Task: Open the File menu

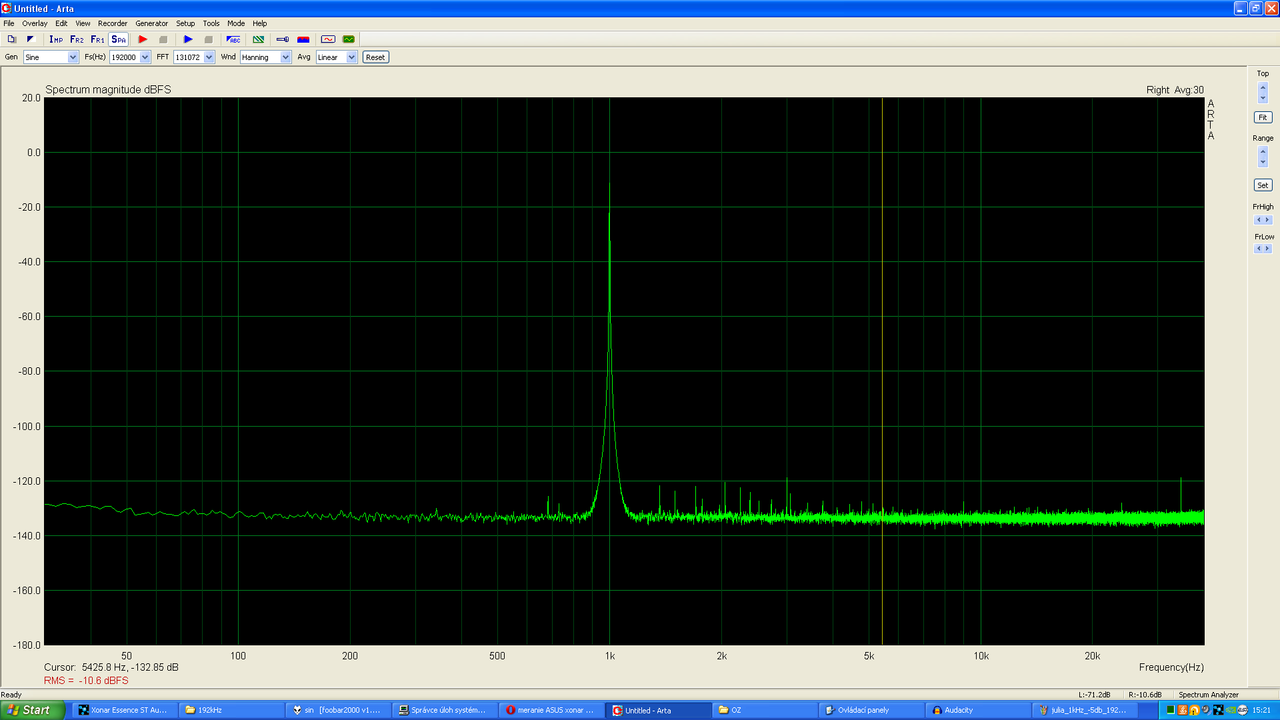Action: tap(9, 23)
